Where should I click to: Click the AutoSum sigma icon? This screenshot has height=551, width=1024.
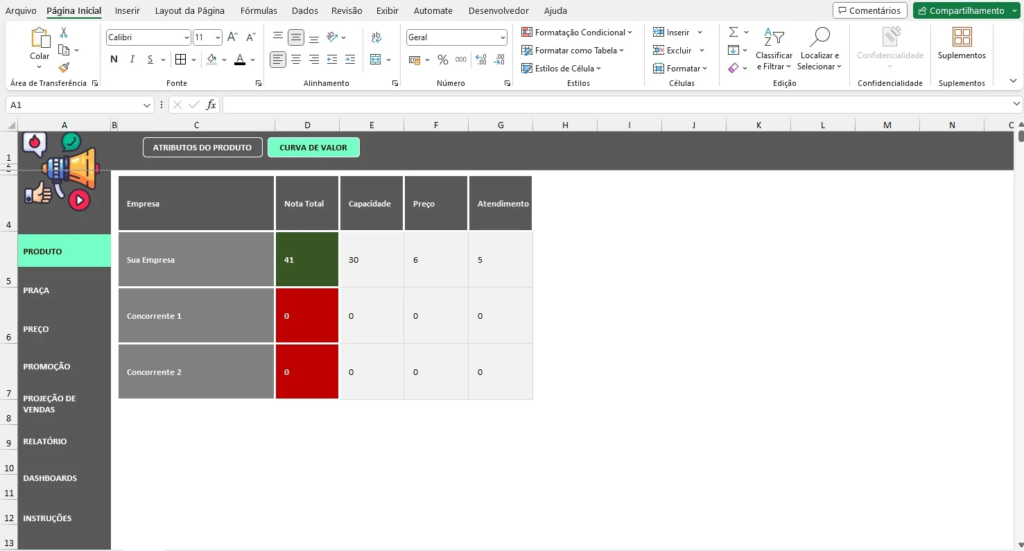pyautogui.click(x=733, y=33)
